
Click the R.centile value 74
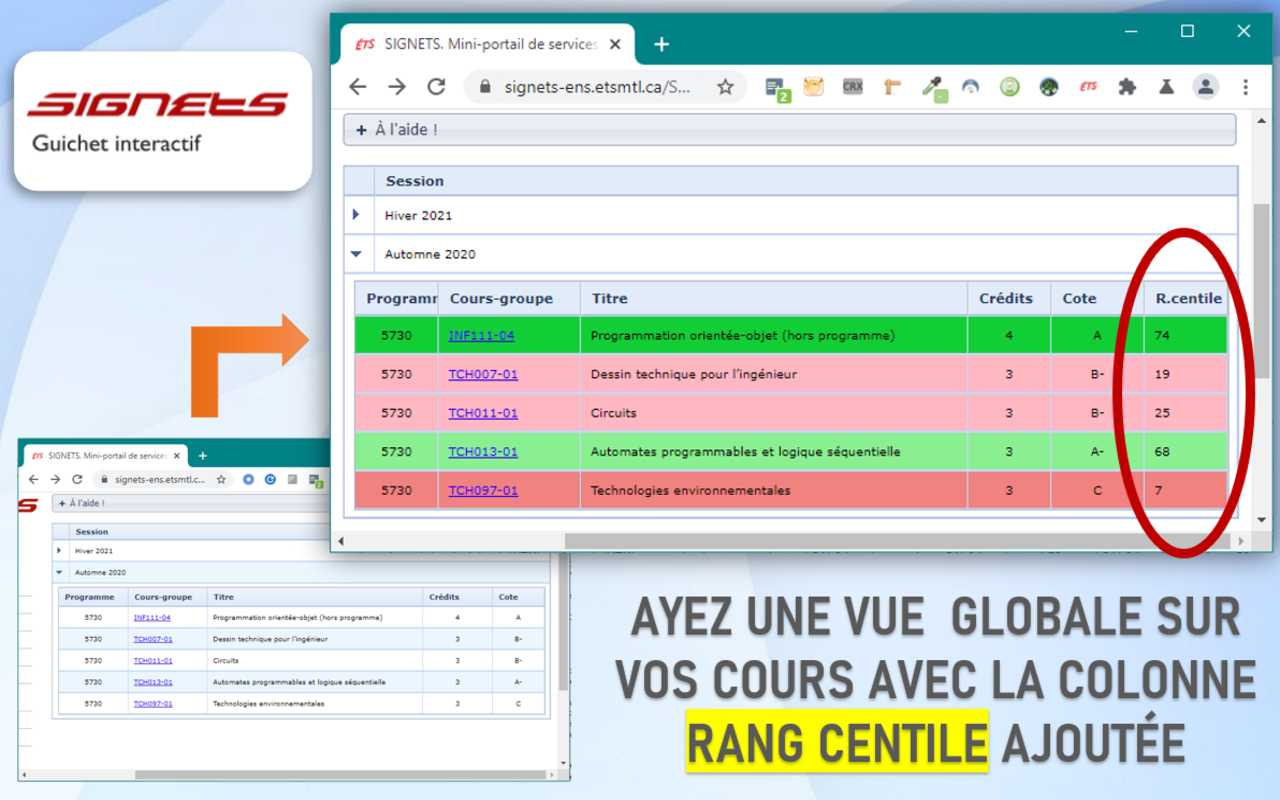click(x=1162, y=336)
